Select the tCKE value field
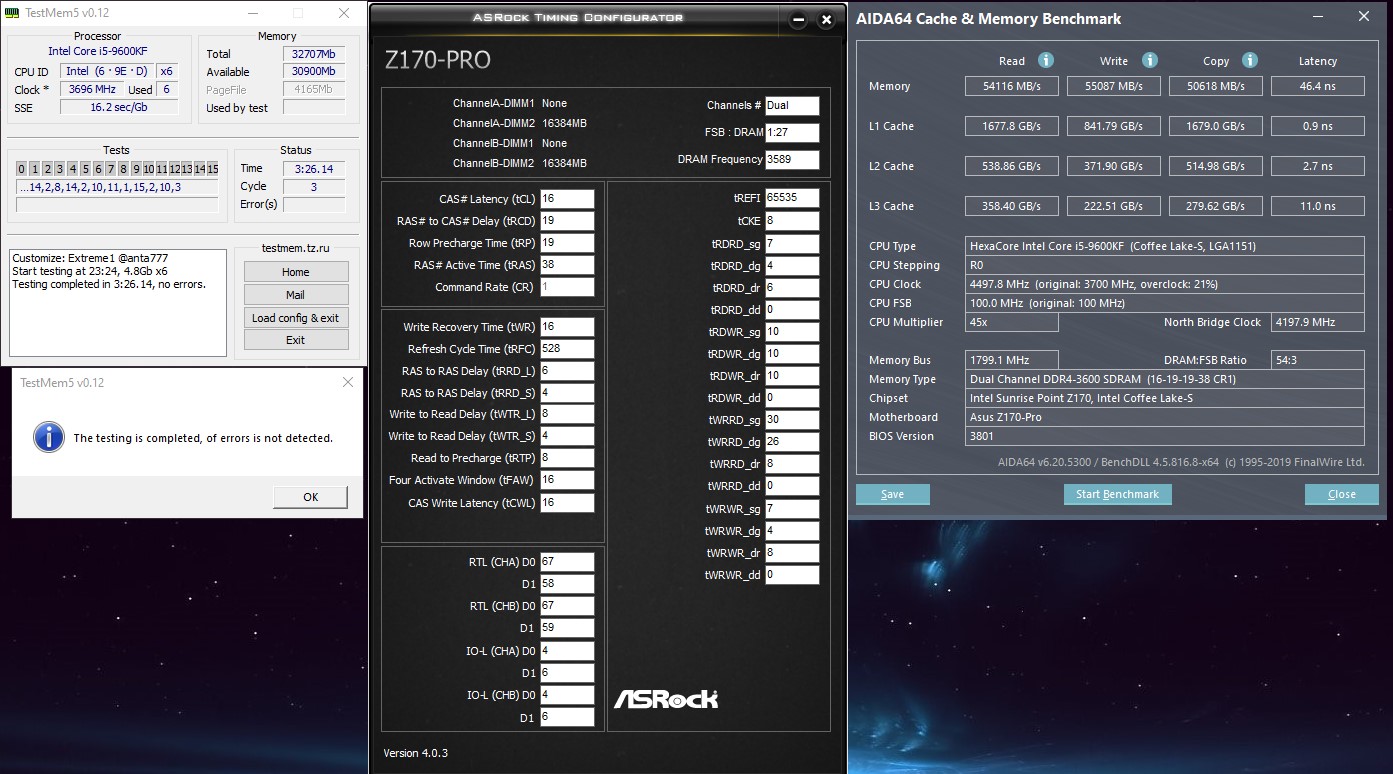 tap(792, 221)
